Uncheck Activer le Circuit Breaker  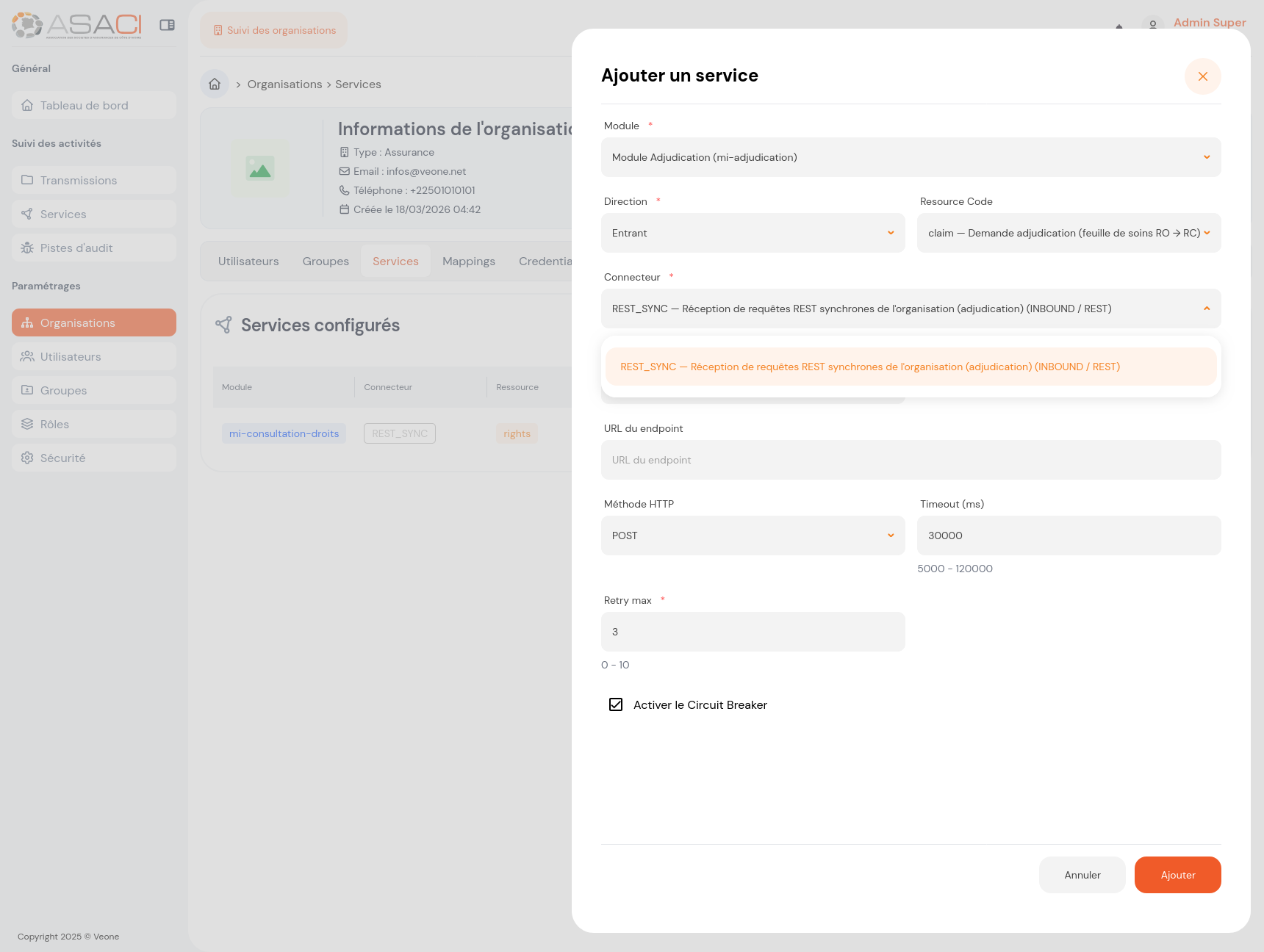pyautogui.click(x=615, y=704)
